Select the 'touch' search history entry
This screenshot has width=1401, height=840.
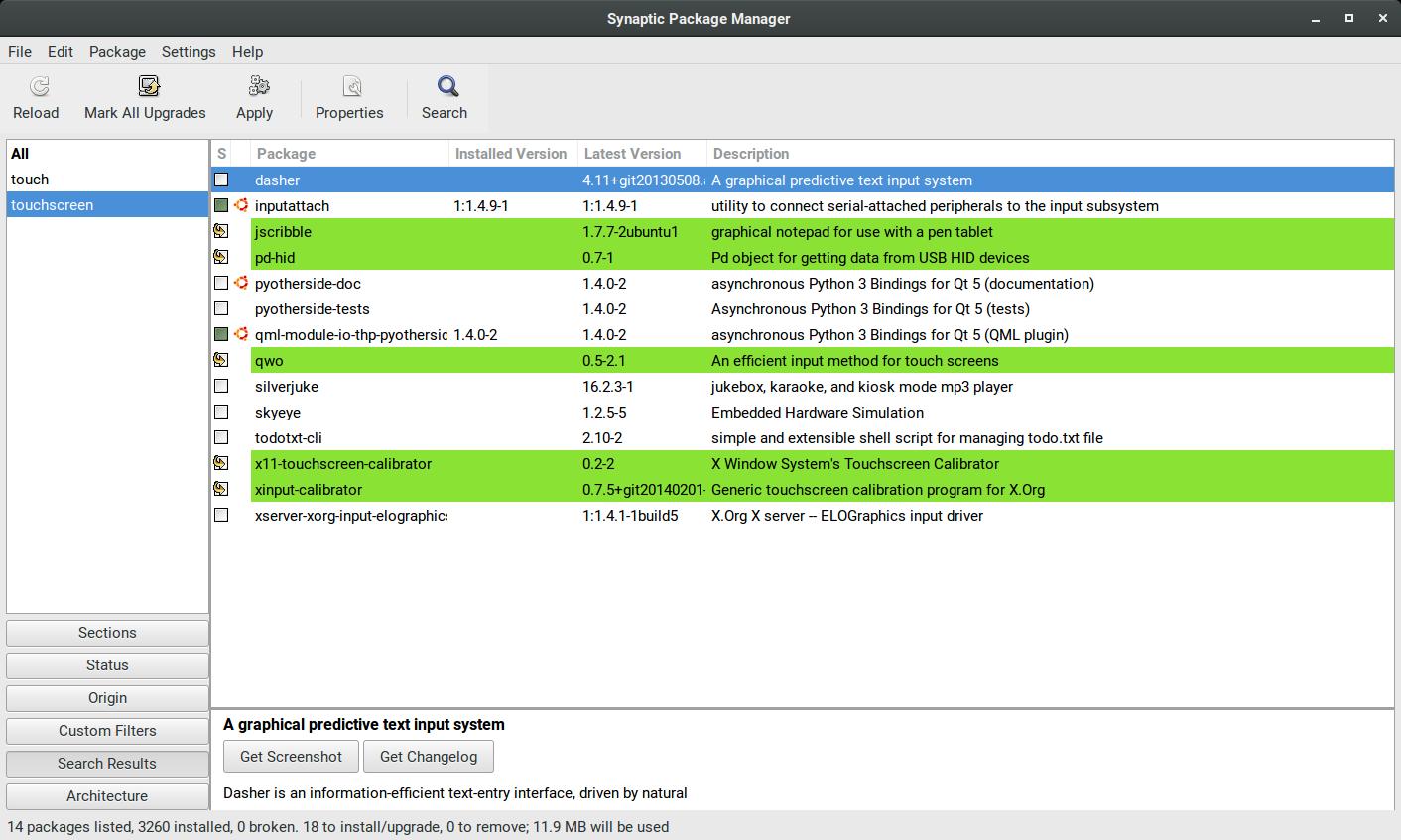click(x=107, y=180)
